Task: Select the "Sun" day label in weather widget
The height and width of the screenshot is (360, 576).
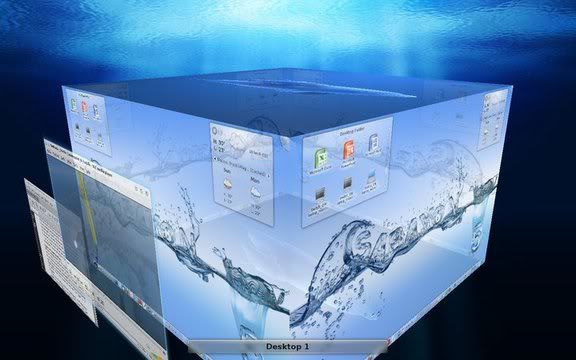Action: pyautogui.click(x=227, y=171)
